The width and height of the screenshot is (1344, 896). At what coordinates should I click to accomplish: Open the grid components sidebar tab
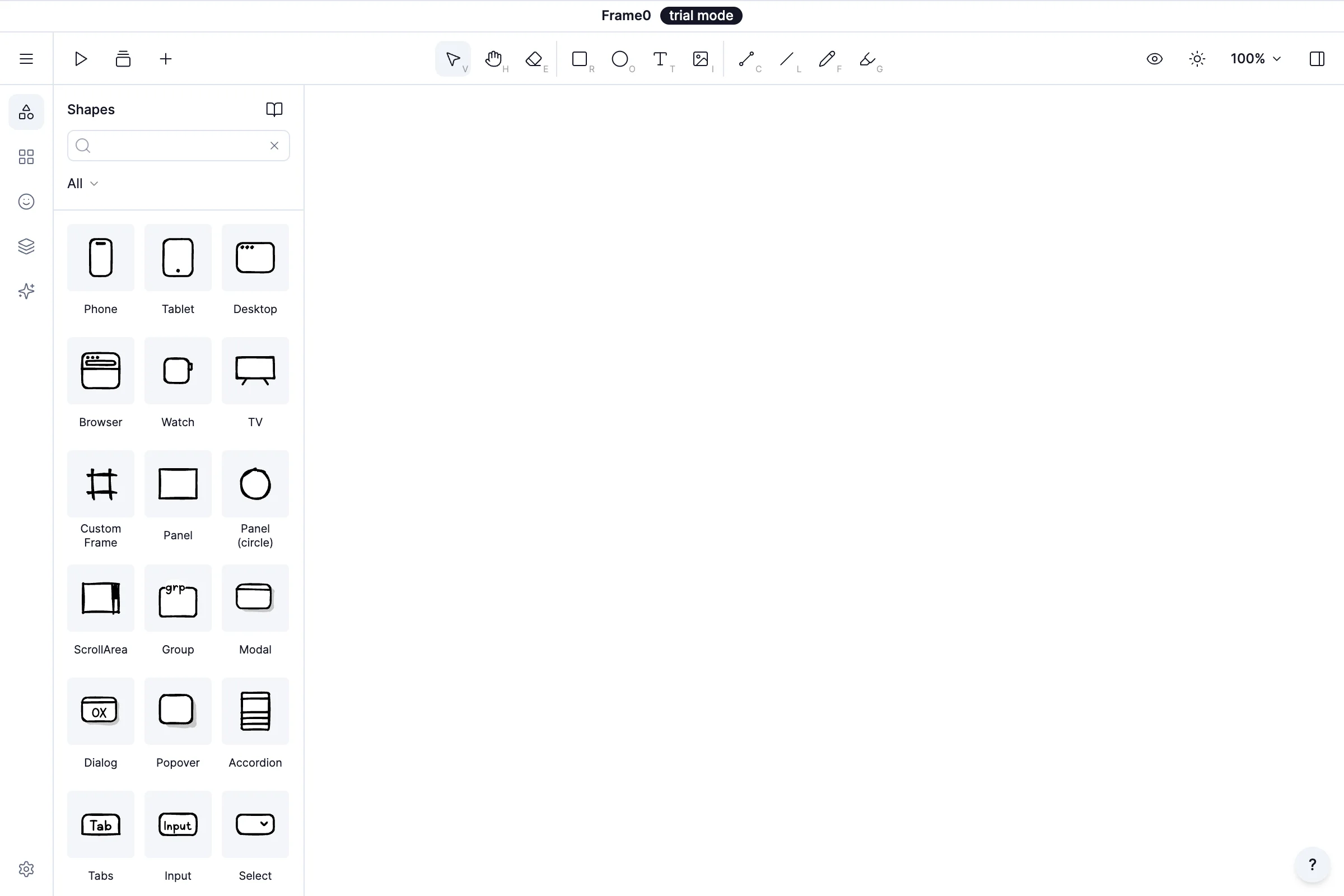click(26, 157)
